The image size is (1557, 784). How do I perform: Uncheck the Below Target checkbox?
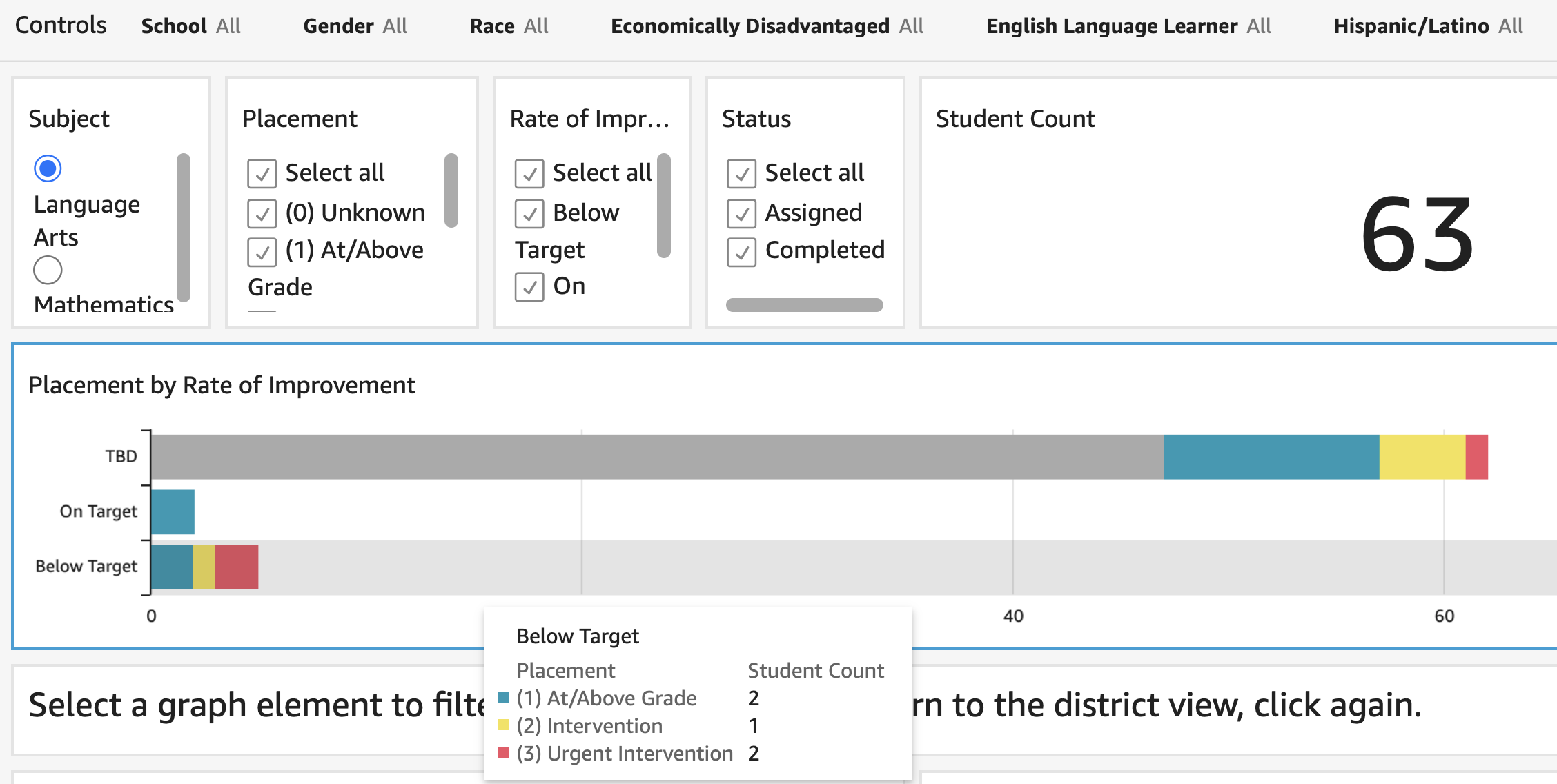(529, 213)
